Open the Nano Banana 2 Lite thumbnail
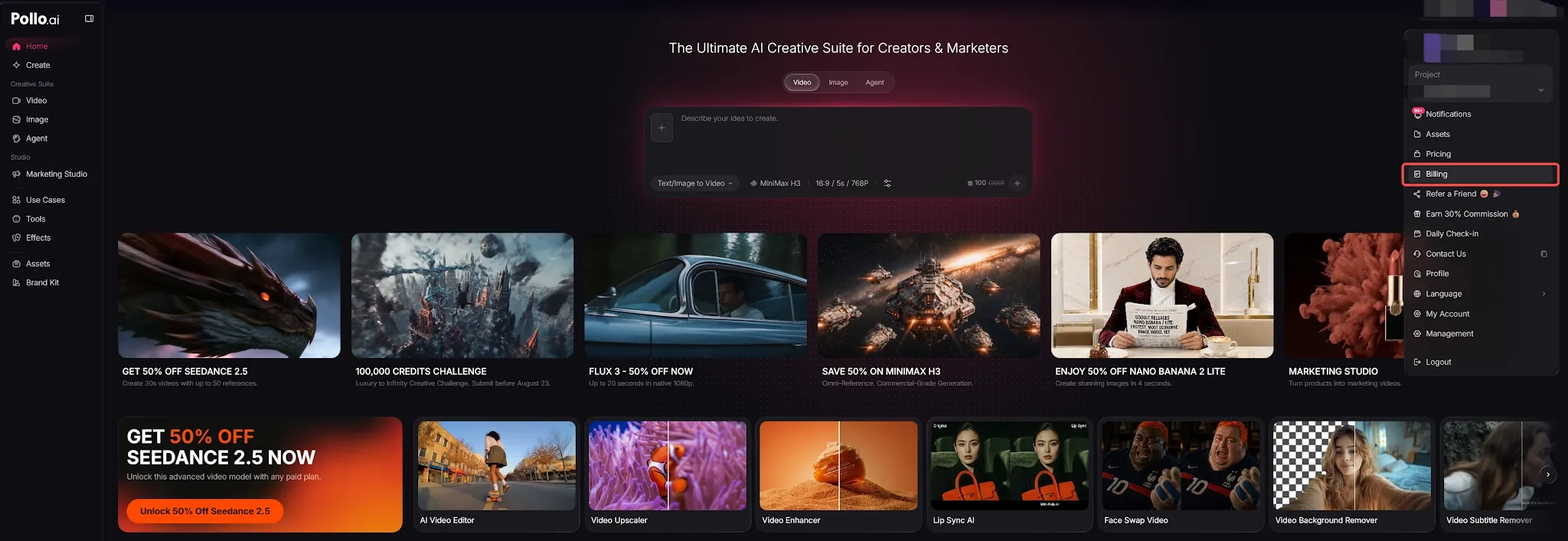This screenshot has width=1568, height=541. pos(1162,295)
